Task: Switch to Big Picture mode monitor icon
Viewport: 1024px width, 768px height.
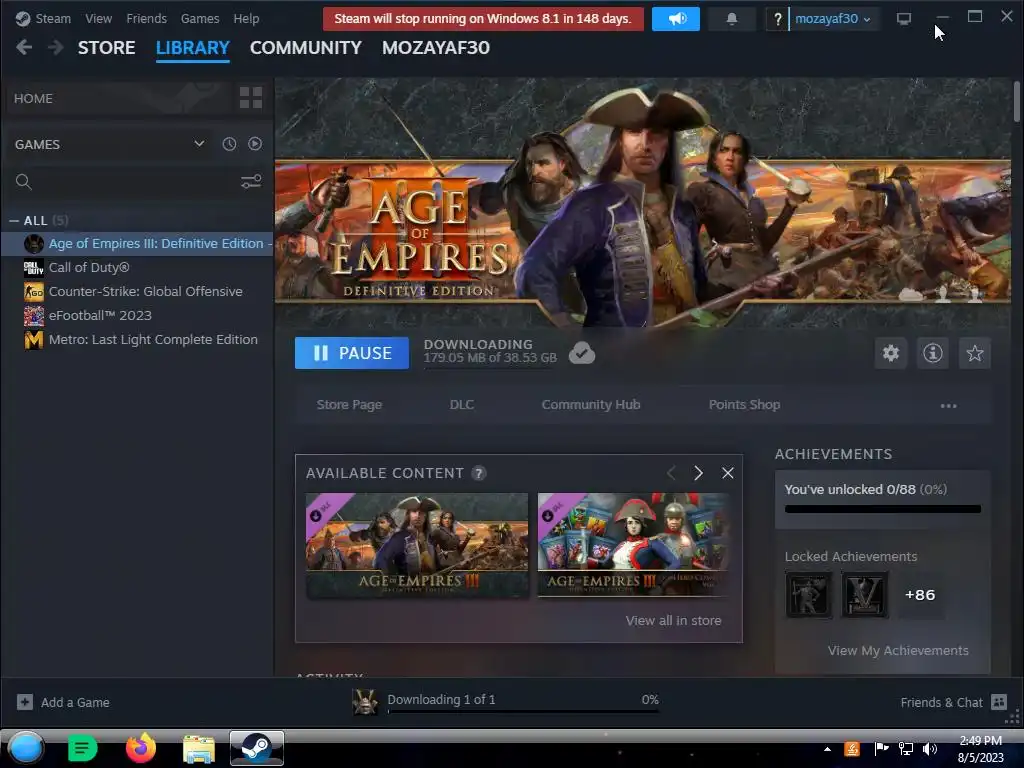Action: click(x=904, y=19)
